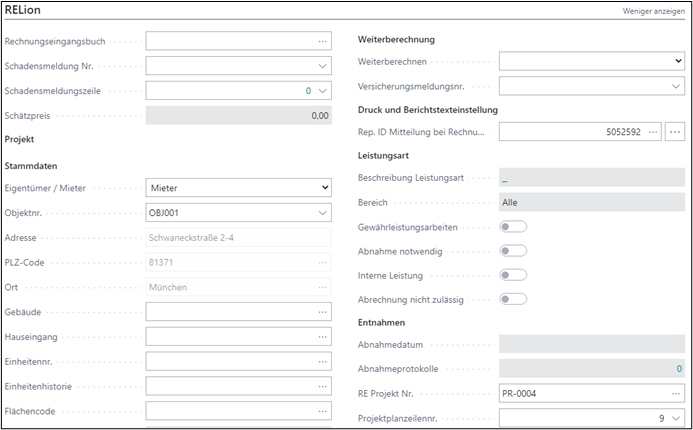Screen dimensions: 693x430
Task: Click the Hauseingang lookup ellipsis
Action: point(322,336)
